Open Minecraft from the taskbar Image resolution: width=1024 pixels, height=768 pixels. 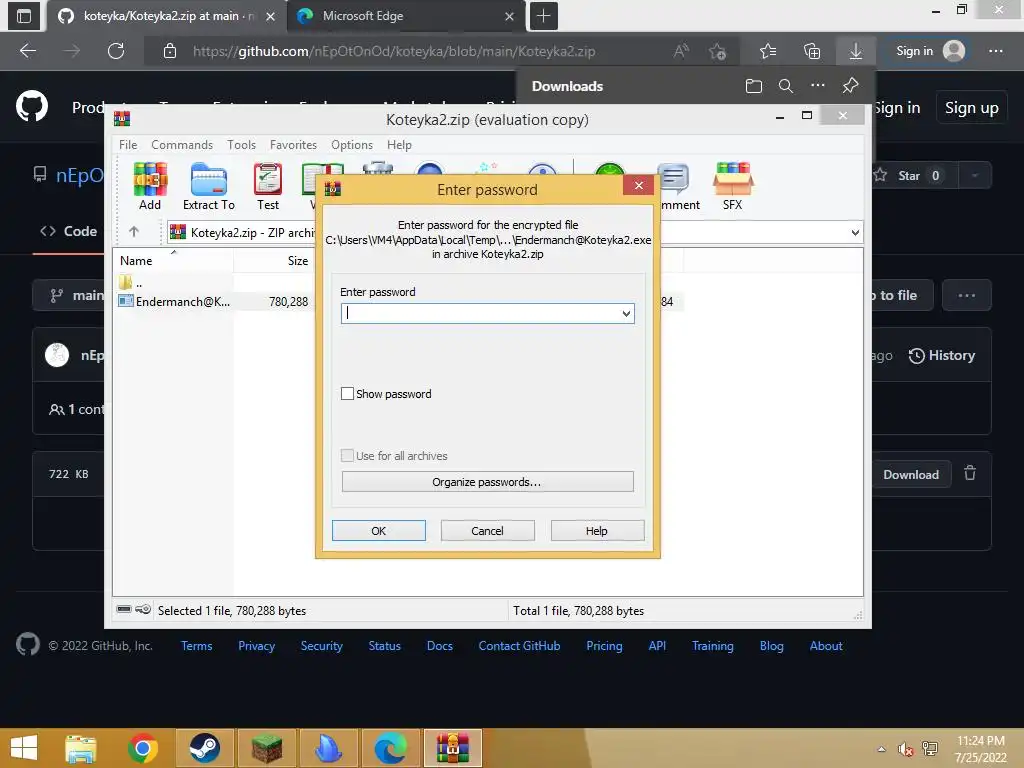click(266, 748)
